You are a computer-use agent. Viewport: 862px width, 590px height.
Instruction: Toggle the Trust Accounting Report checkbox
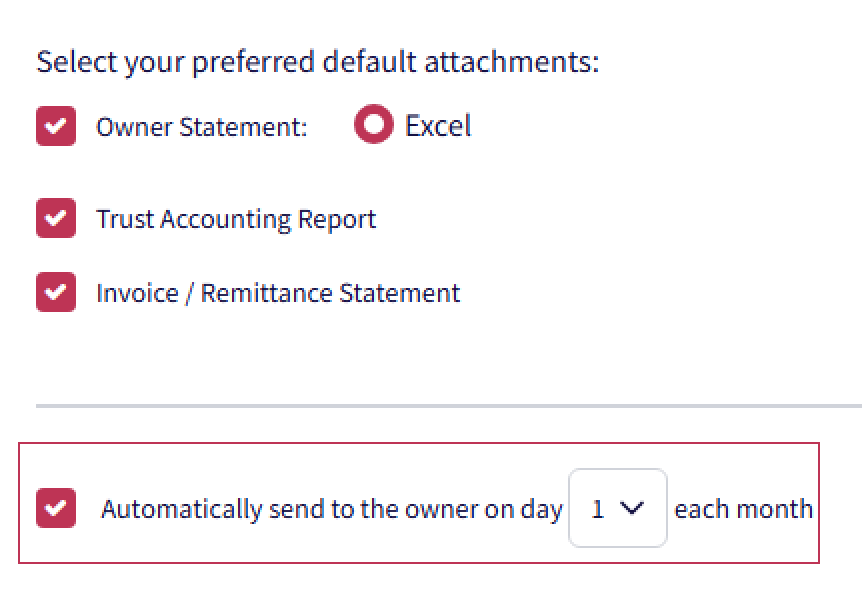[x=55, y=219]
